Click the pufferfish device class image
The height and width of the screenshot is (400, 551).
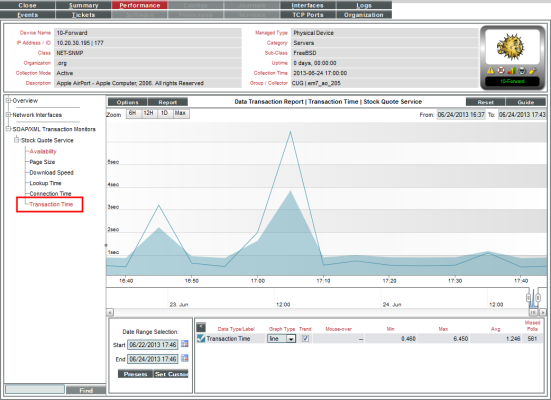tap(511, 47)
